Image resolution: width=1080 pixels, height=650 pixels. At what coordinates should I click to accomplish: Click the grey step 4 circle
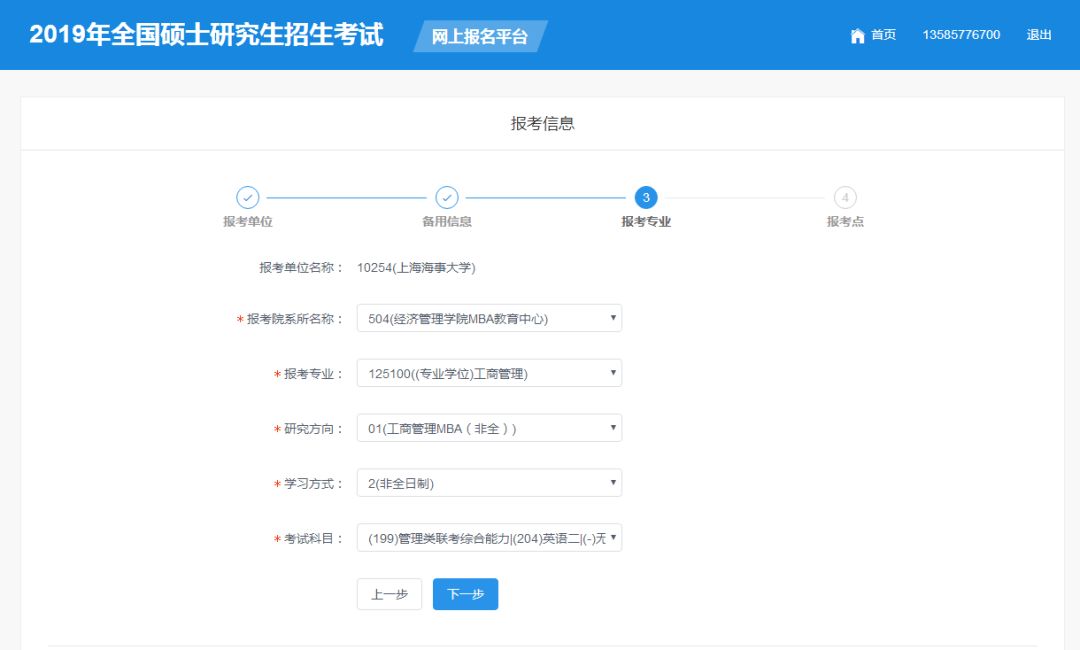pyautogui.click(x=845, y=198)
